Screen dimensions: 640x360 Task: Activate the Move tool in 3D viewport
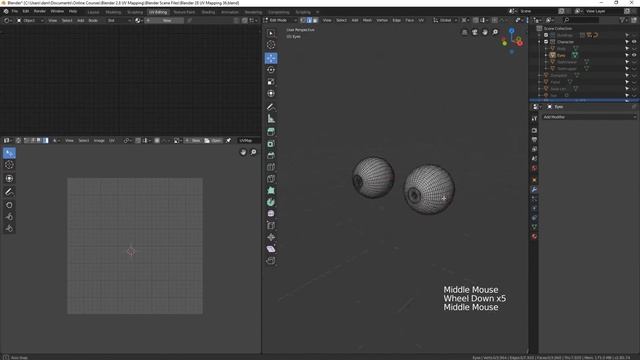271,58
